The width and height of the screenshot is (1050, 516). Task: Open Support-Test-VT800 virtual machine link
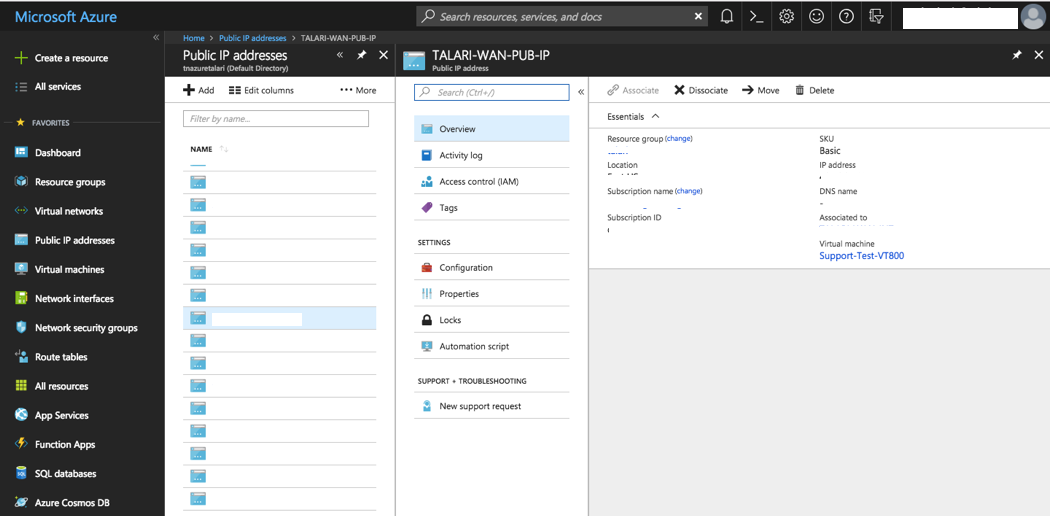point(861,256)
